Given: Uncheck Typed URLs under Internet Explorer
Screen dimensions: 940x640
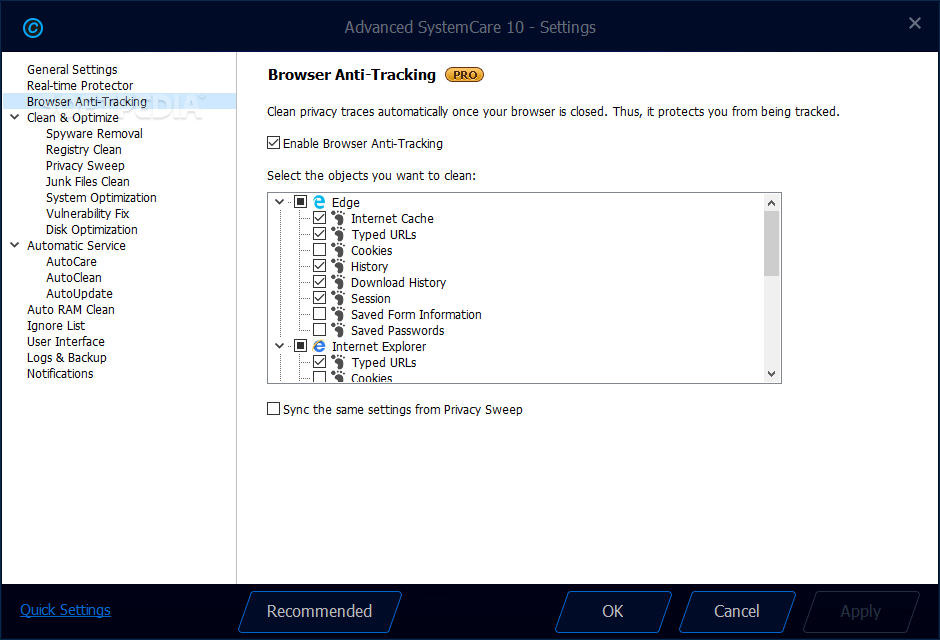Looking at the screenshot, I should (320, 361).
